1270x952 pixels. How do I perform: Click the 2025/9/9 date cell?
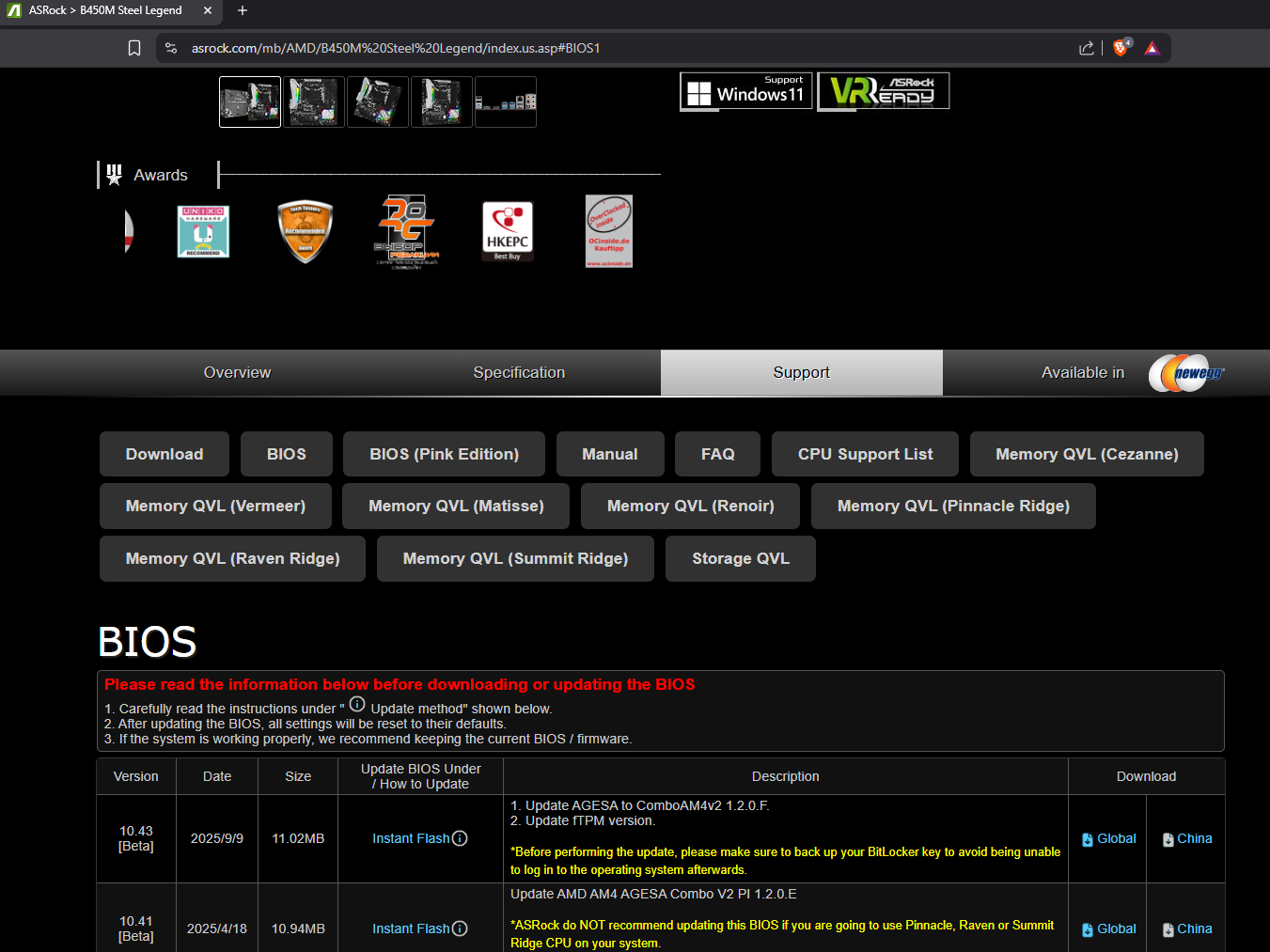tap(217, 838)
